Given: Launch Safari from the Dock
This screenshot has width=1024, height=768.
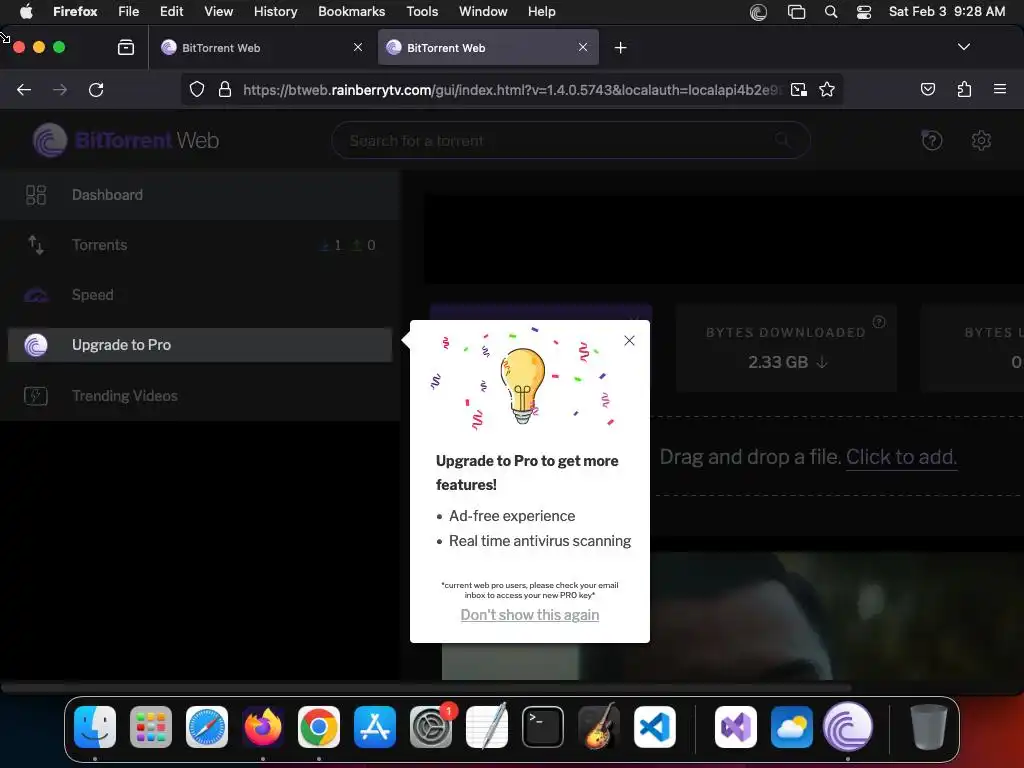Looking at the screenshot, I should (207, 727).
